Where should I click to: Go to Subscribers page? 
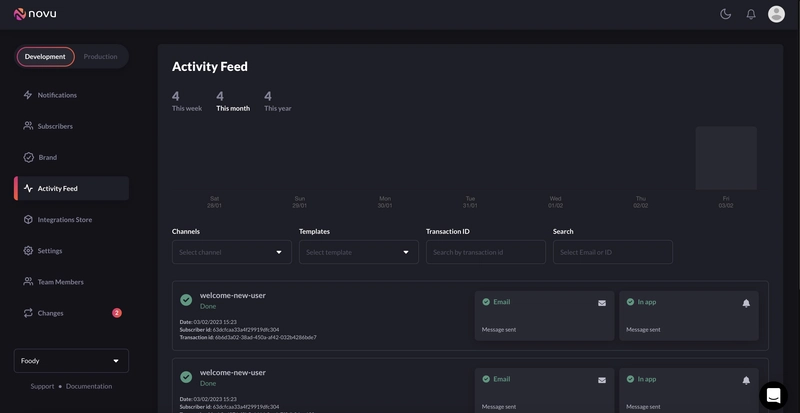pos(55,126)
